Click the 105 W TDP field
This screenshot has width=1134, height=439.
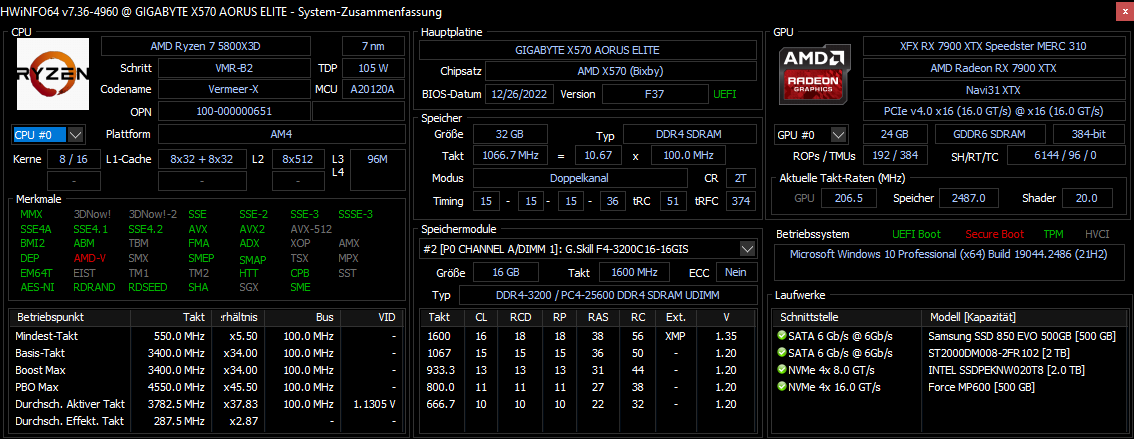click(x=372, y=69)
